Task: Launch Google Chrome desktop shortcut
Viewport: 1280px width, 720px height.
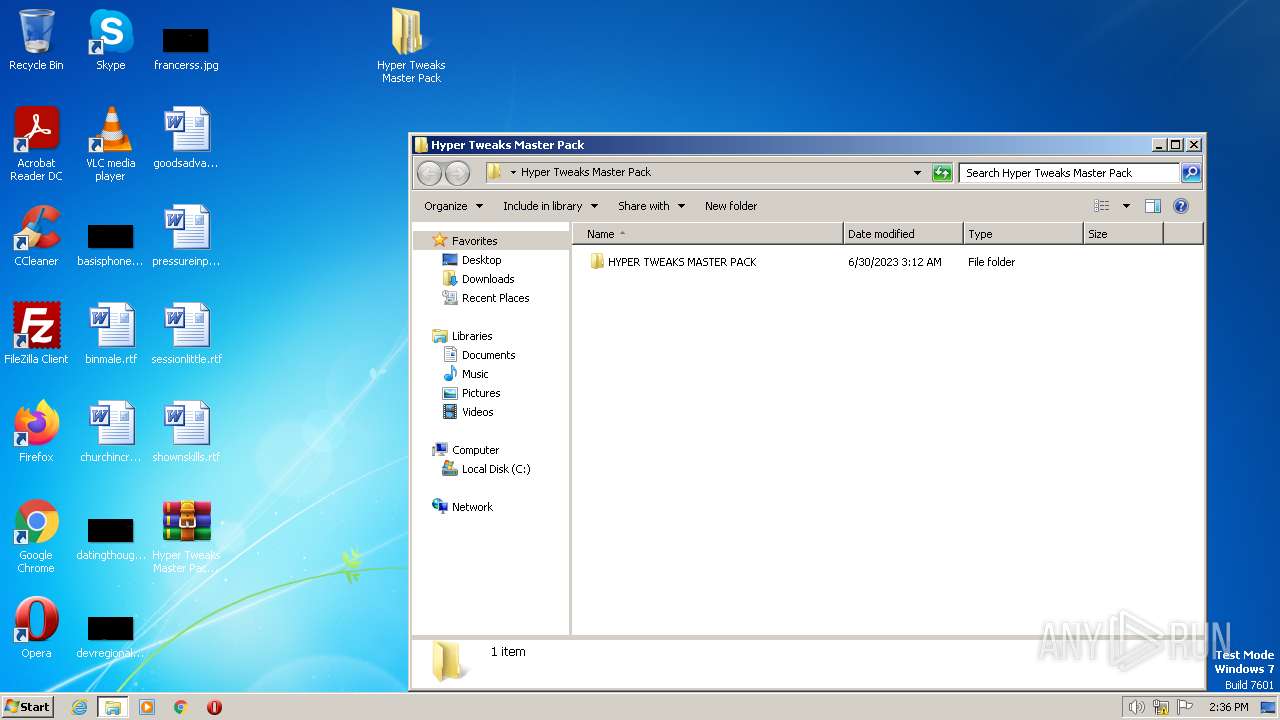Action: (x=36, y=536)
